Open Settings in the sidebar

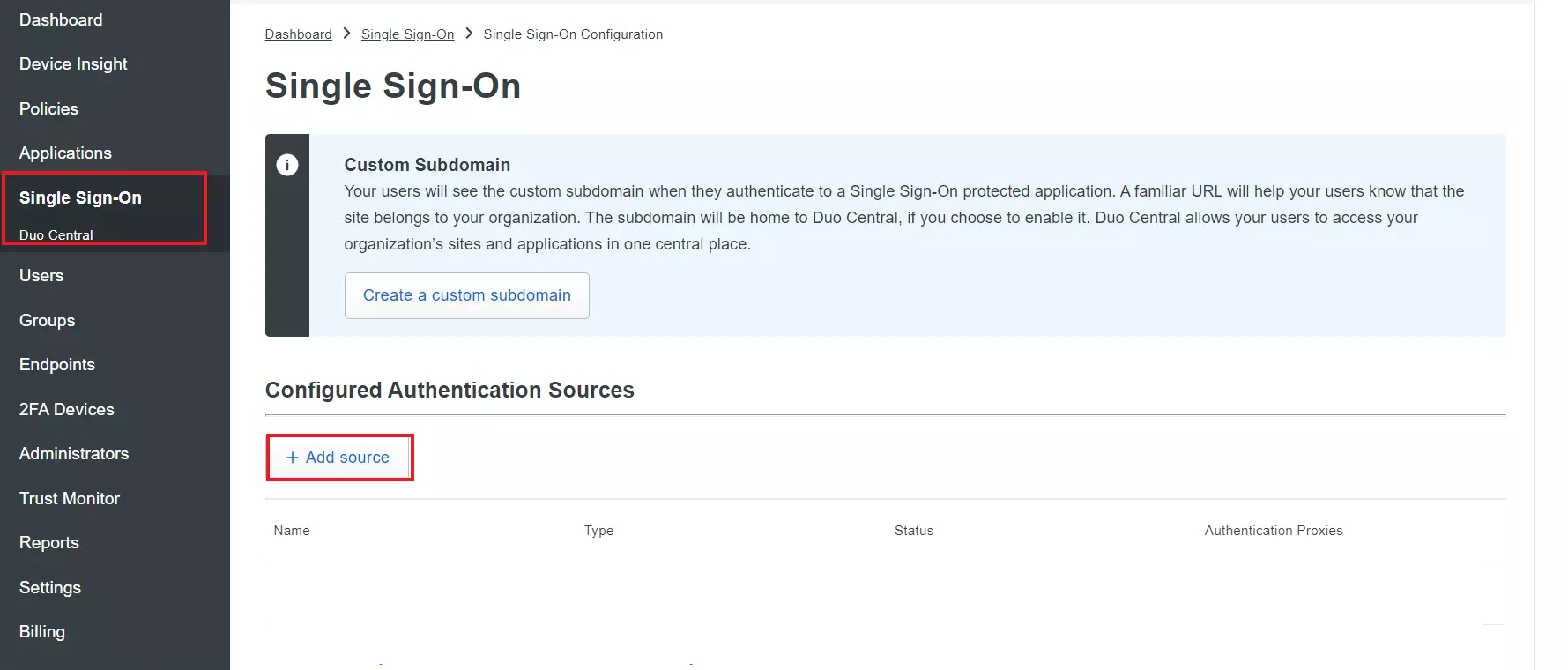pos(50,587)
